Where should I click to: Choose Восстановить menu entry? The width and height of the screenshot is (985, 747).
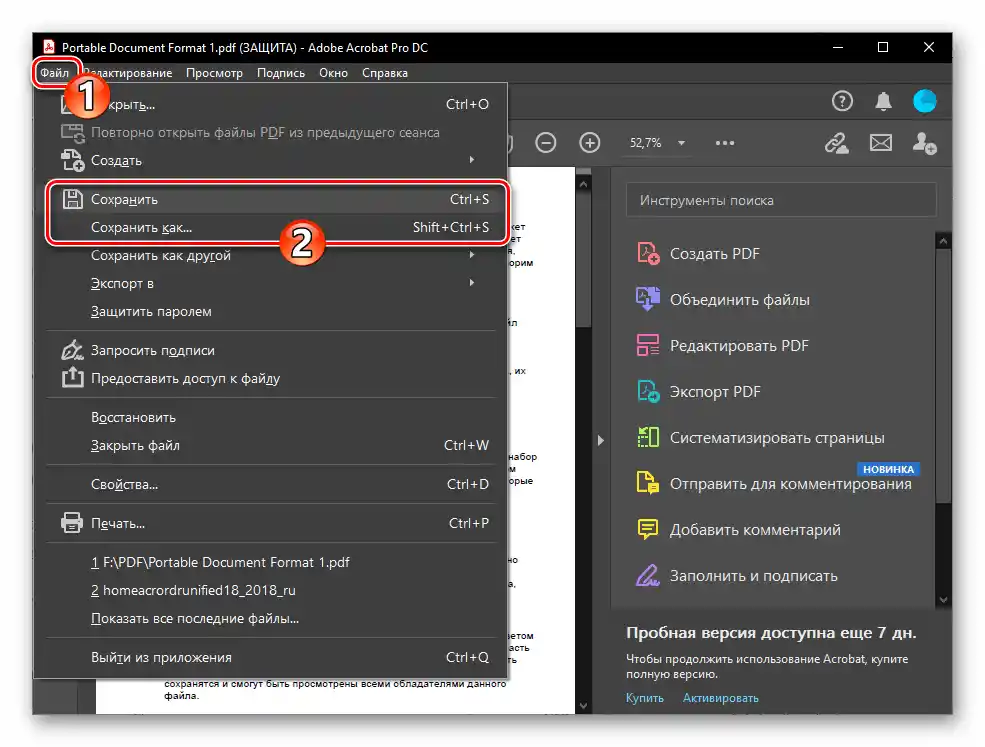pos(271,417)
